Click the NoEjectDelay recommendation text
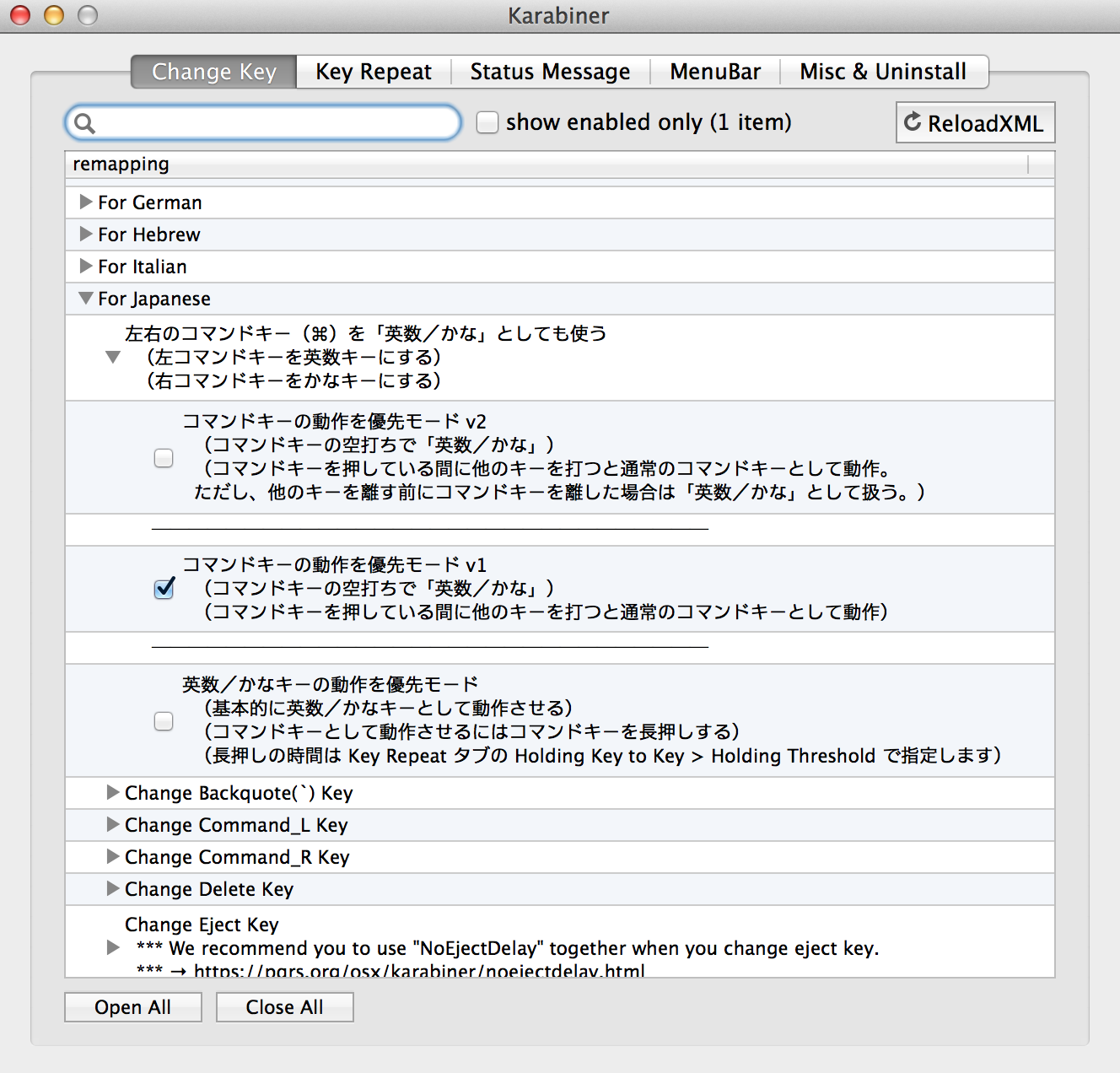The width and height of the screenshot is (1120, 1073). click(508, 948)
